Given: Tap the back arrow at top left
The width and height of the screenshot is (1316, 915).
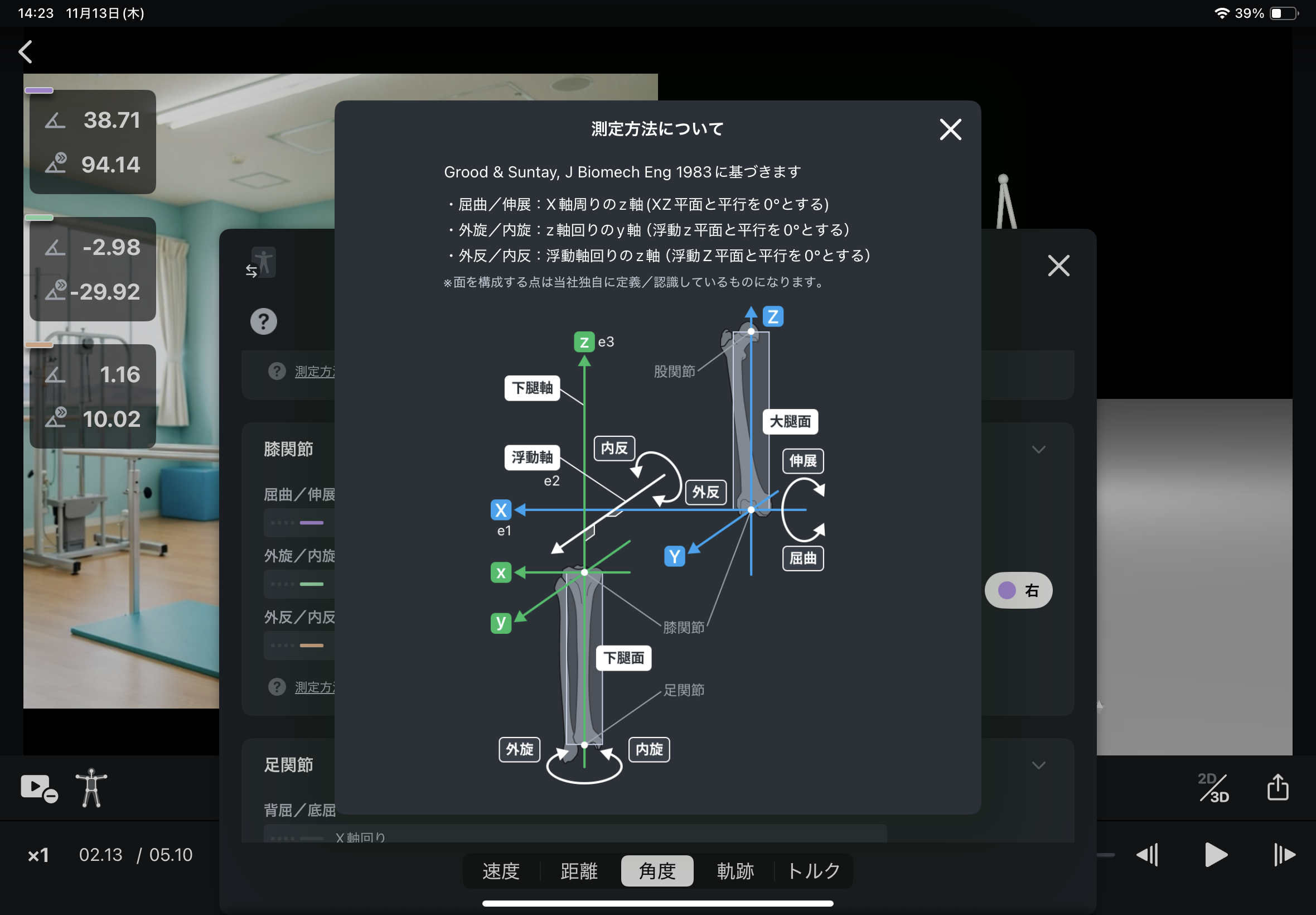Looking at the screenshot, I should tap(25, 51).
